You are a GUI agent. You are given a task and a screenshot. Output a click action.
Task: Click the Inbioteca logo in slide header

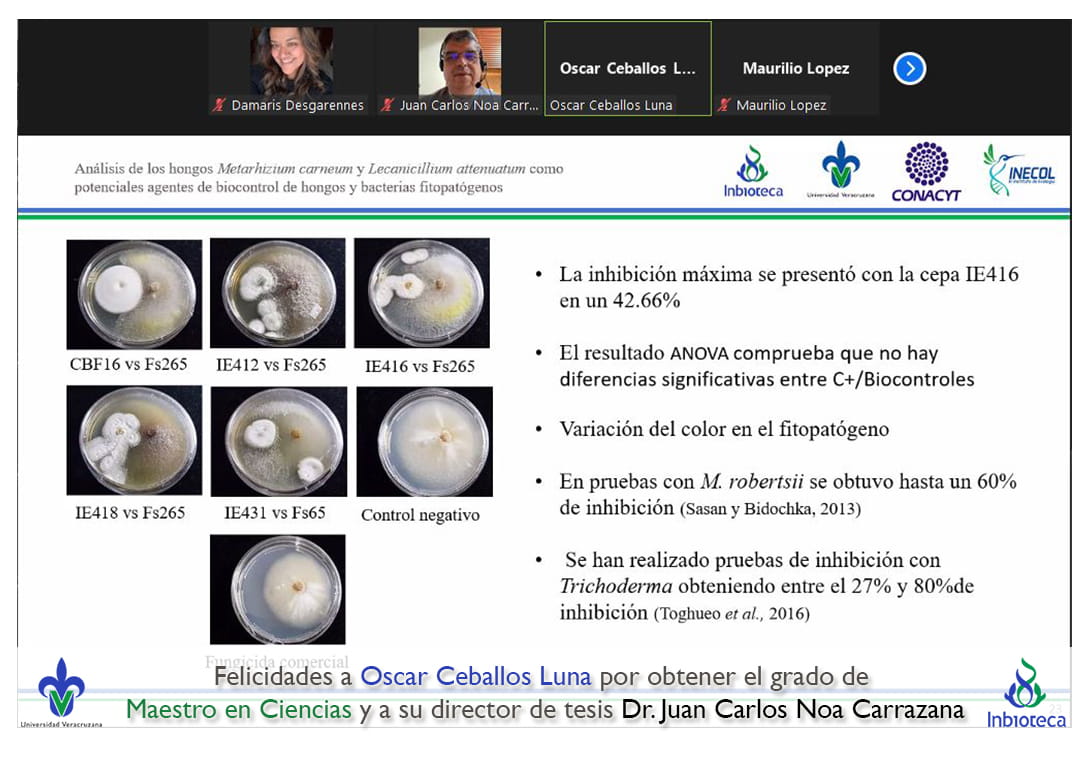(753, 171)
